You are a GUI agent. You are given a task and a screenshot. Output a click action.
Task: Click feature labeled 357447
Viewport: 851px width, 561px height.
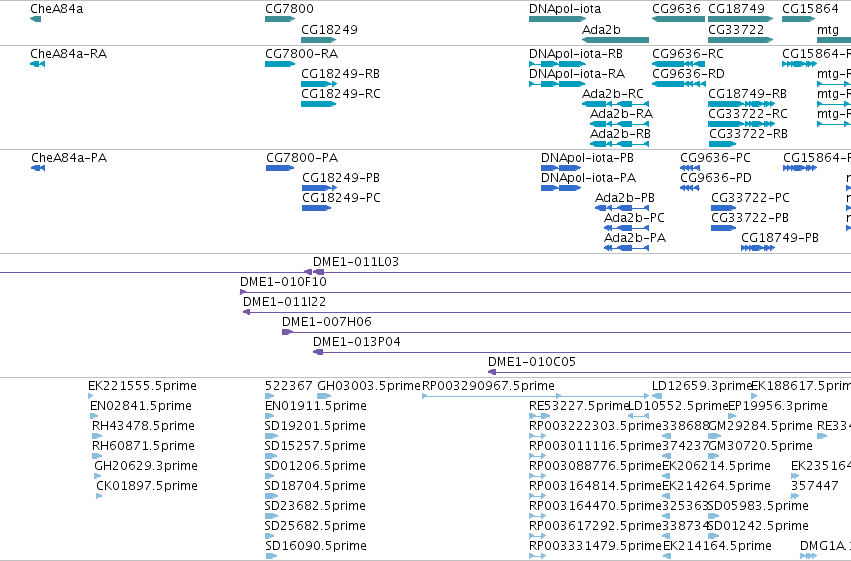(815, 486)
